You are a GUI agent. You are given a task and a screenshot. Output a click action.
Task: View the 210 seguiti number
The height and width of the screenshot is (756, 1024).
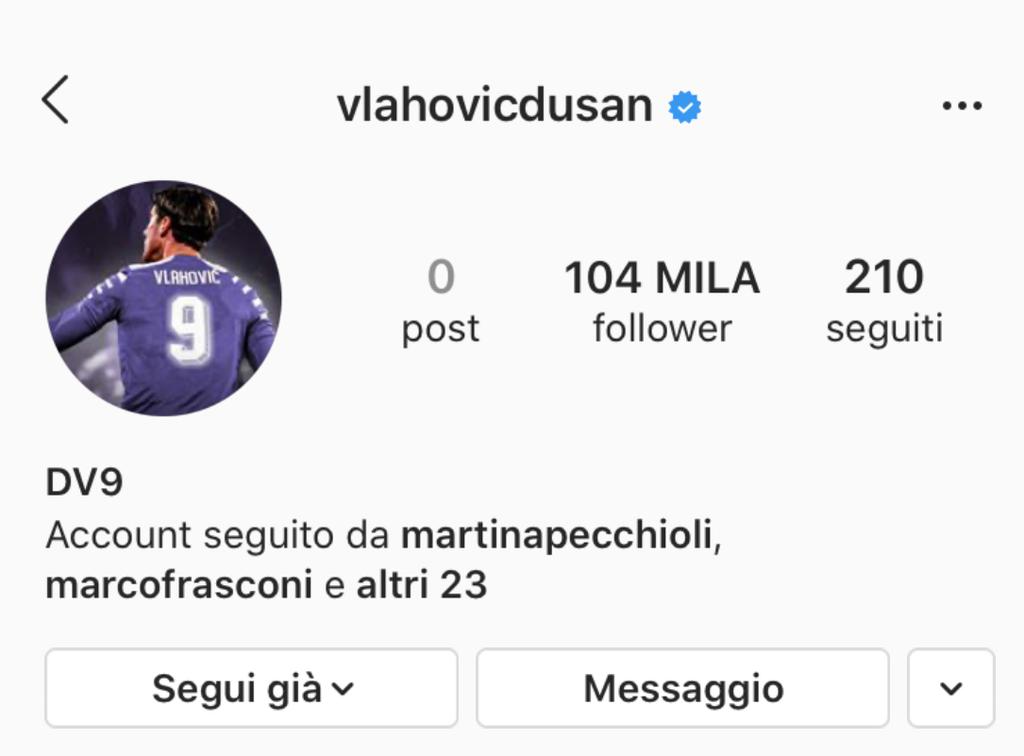point(884,277)
